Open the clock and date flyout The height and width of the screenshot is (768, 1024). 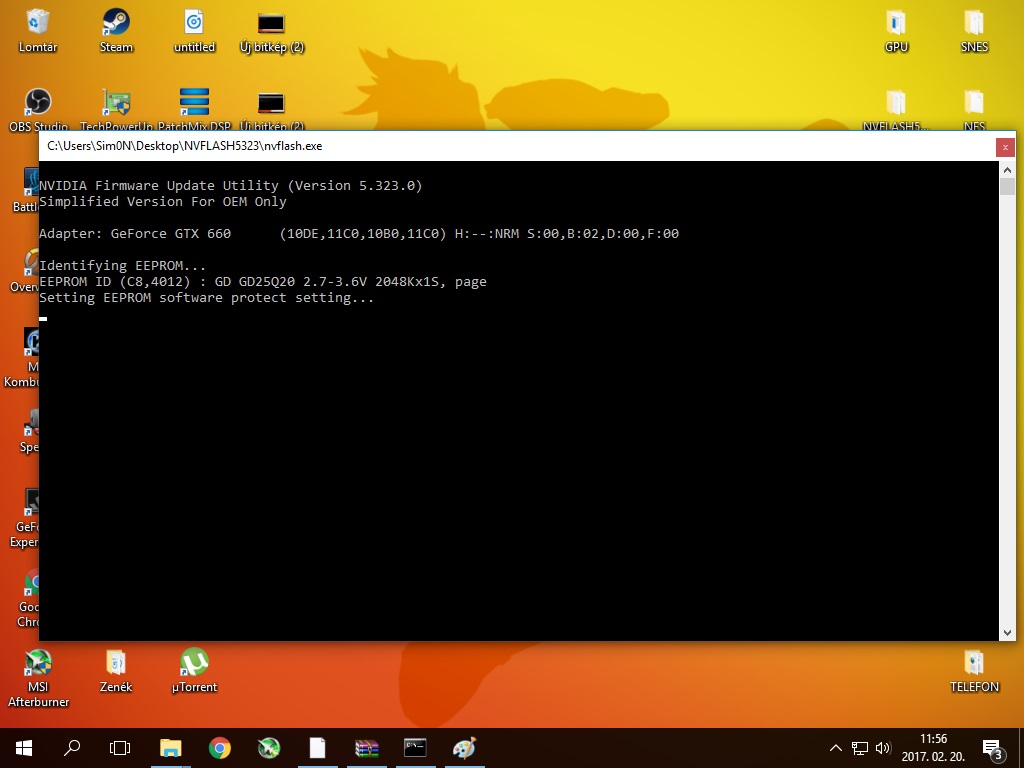click(933, 748)
